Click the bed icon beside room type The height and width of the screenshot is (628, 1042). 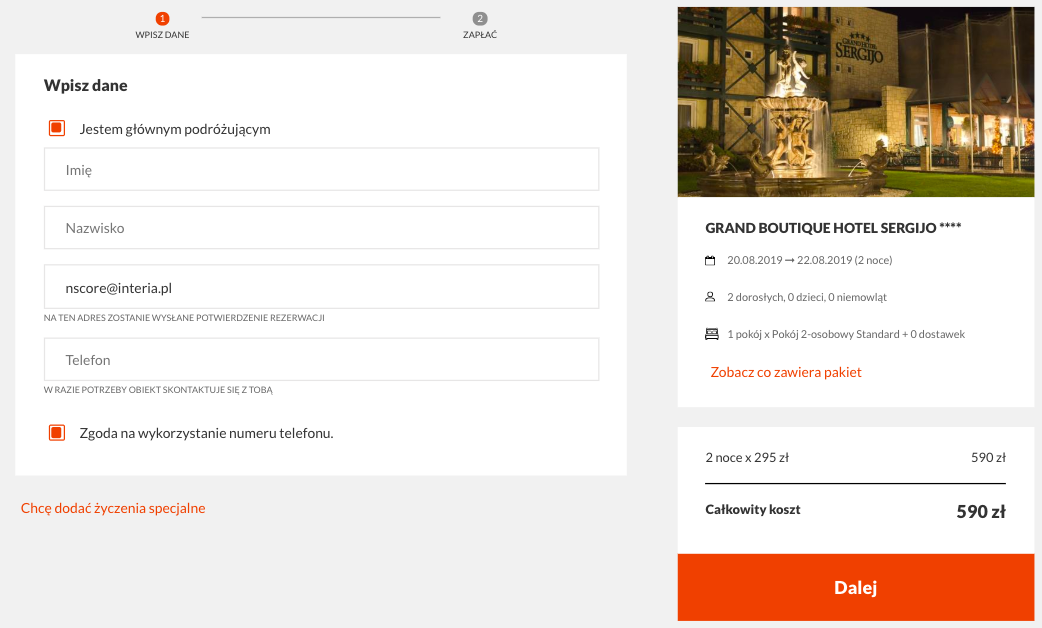[x=712, y=334]
